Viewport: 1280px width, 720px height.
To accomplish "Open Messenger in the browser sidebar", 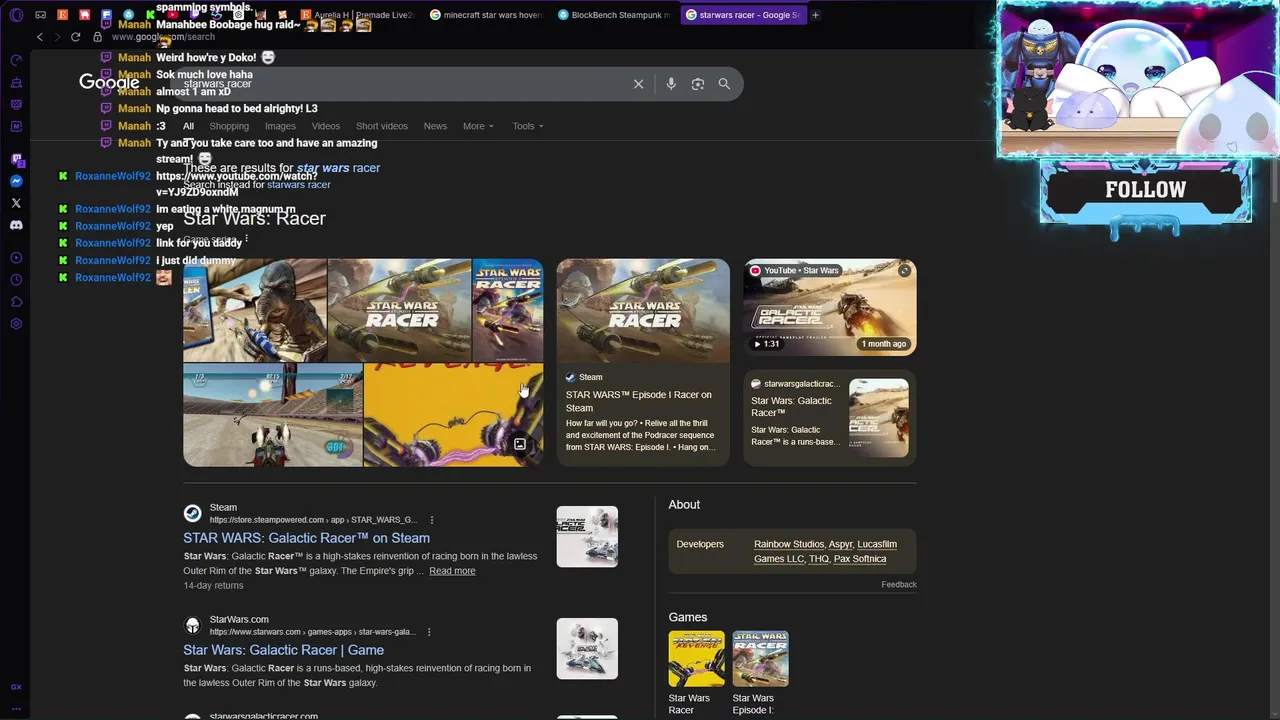I will 16,181.
